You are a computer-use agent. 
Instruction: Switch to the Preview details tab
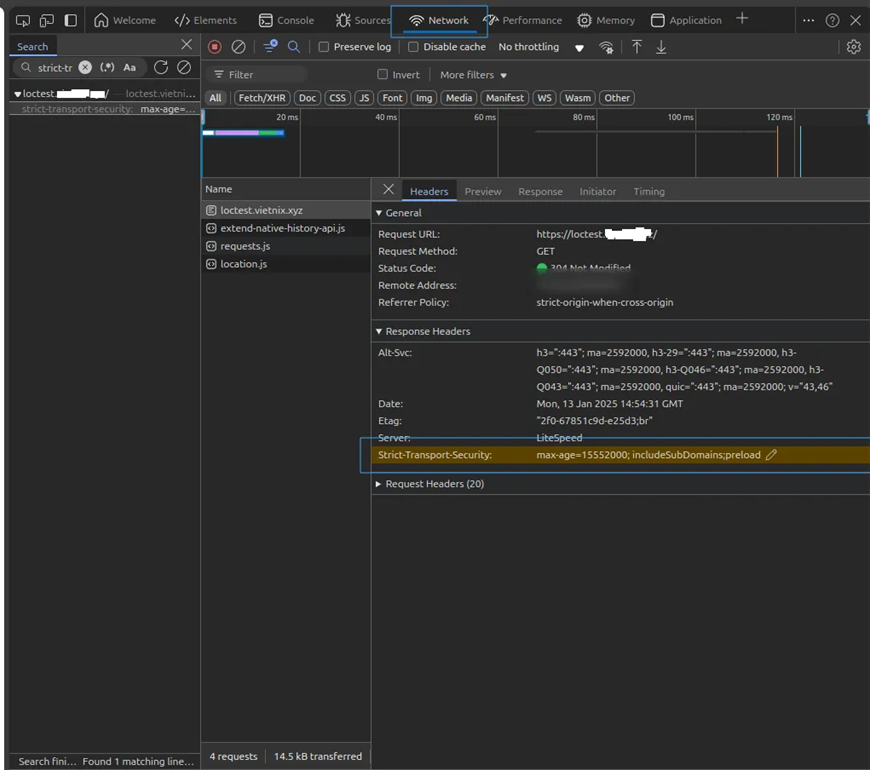pyautogui.click(x=483, y=191)
